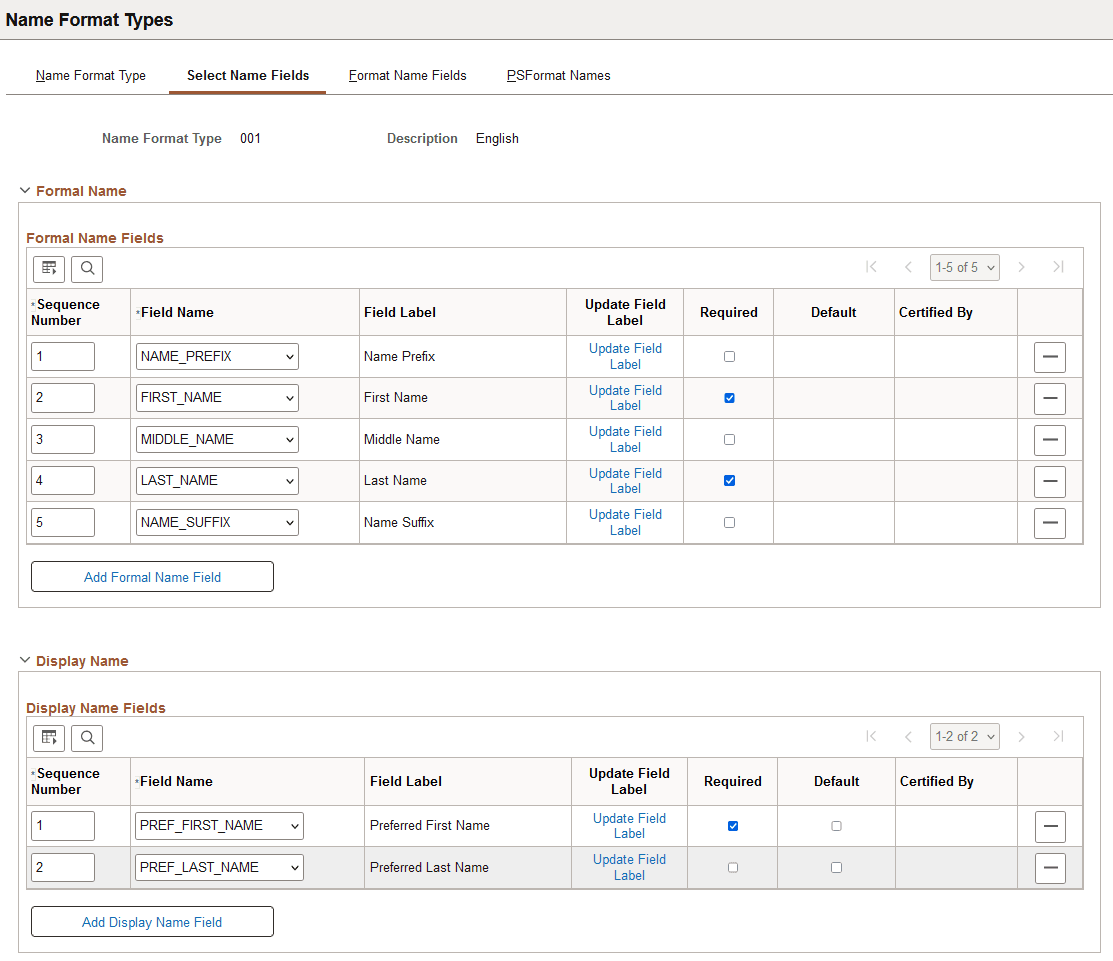Click the find icon in Display Name Fields grid
Image resolution: width=1113 pixels, height=961 pixels.
(x=86, y=737)
